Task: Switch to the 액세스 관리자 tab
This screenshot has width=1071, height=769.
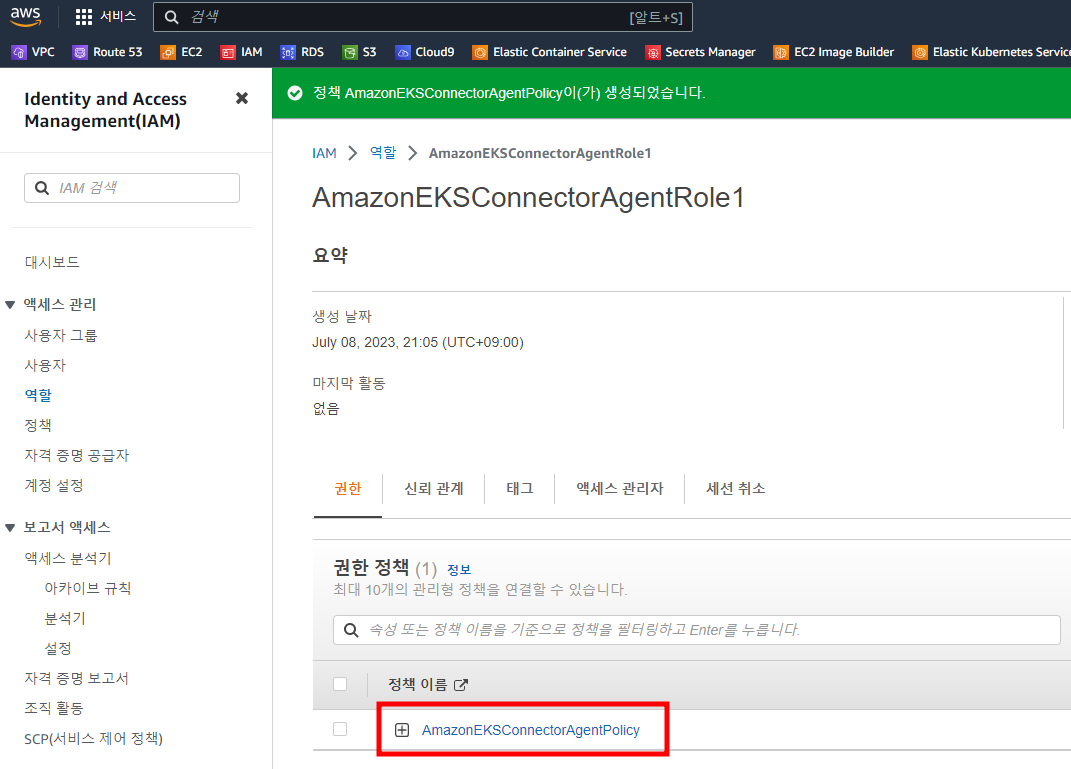Action: click(620, 488)
